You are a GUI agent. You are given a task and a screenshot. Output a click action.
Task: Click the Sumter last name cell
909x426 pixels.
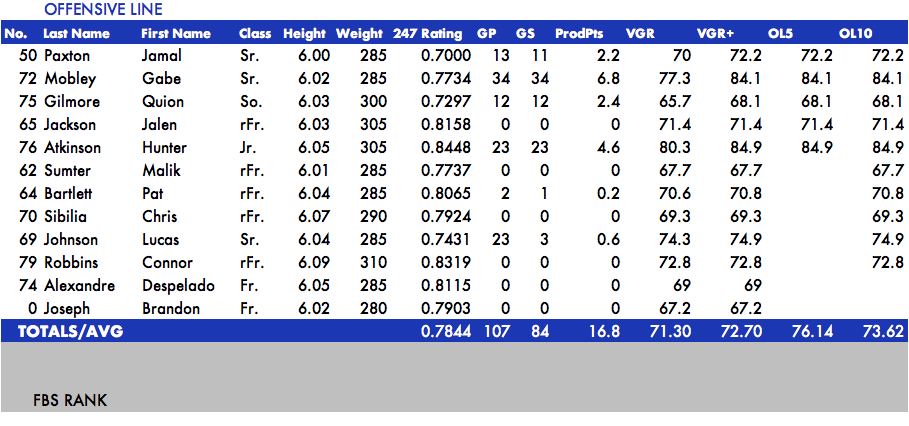pyautogui.click(x=68, y=171)
